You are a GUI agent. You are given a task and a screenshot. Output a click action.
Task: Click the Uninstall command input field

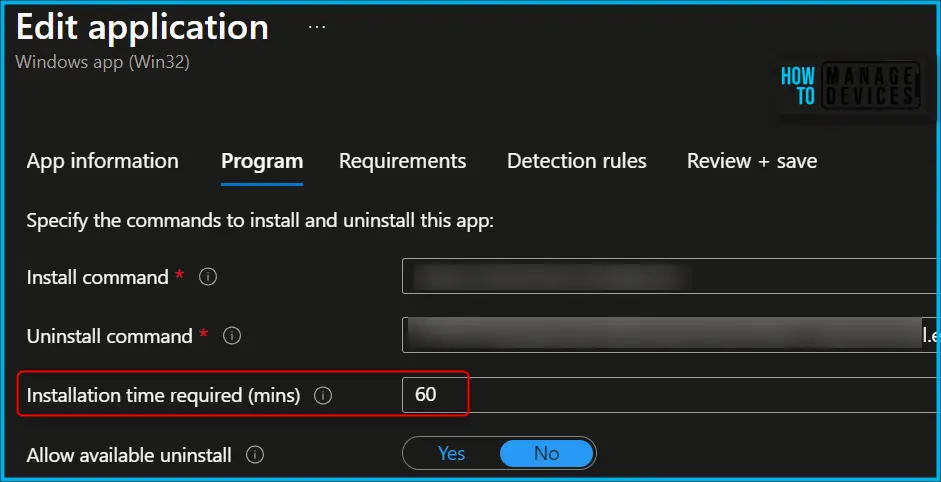click(671, 335)
